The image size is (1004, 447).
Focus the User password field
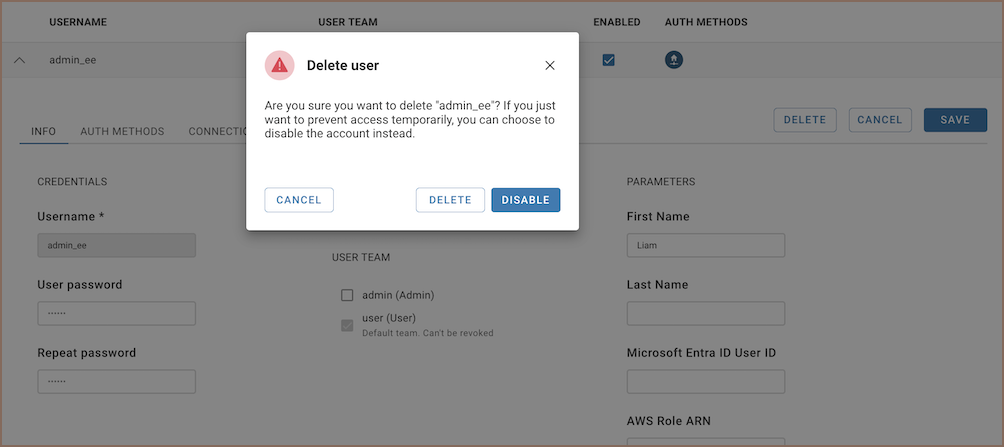coord(116,313)
